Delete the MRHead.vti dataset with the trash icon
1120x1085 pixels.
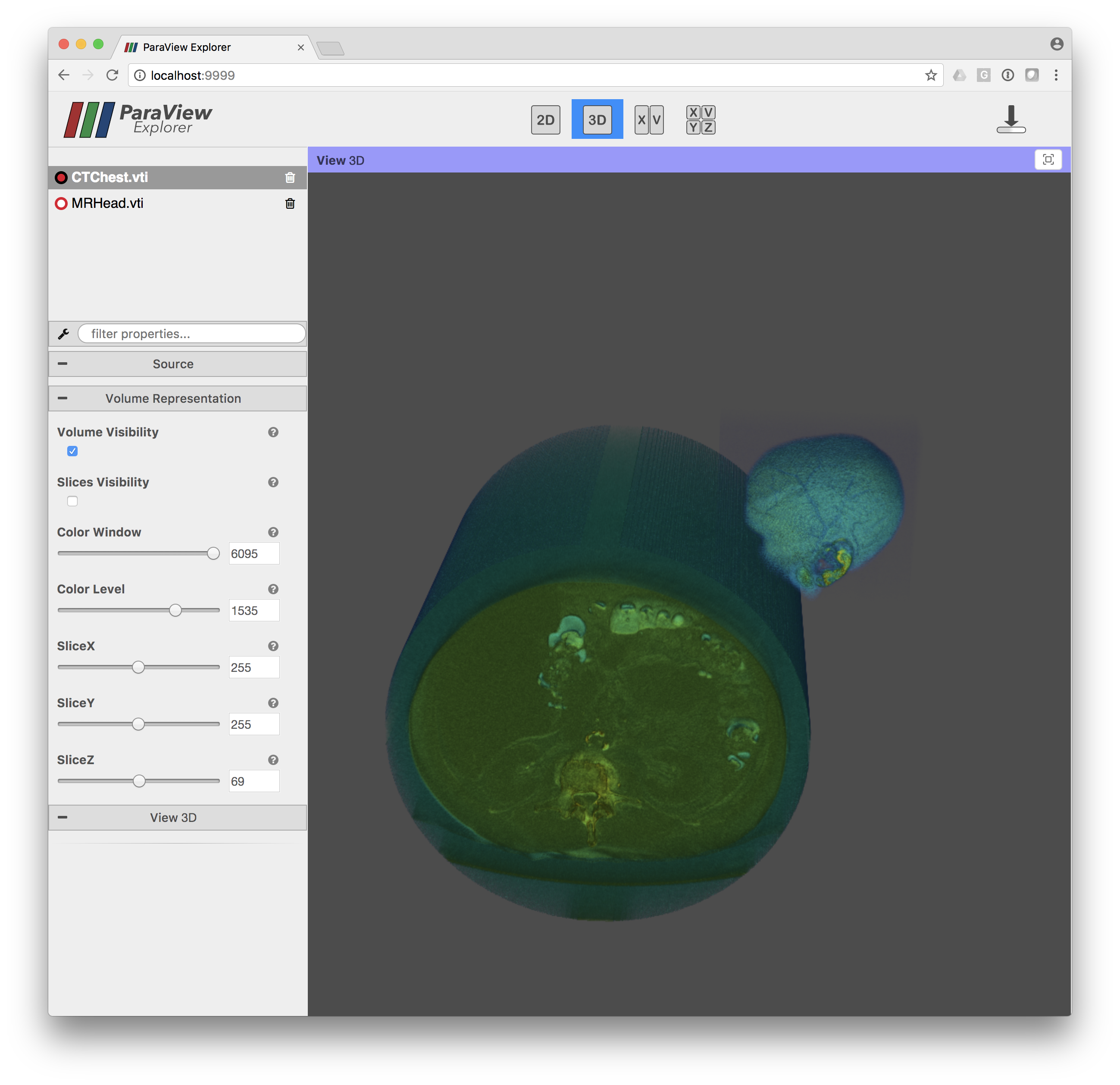pos(290,204)
